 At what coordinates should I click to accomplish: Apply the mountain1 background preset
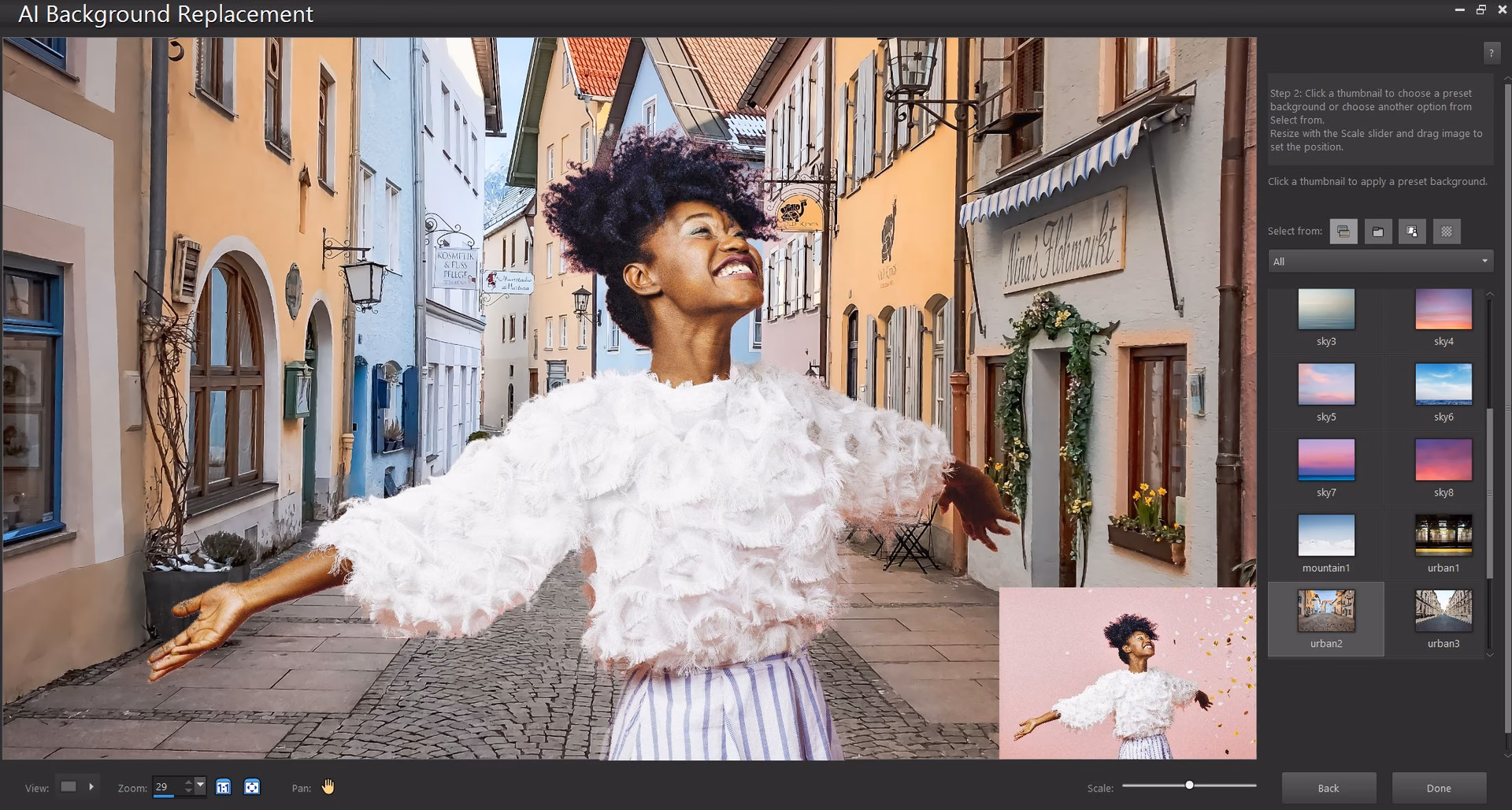point(1325,536)
